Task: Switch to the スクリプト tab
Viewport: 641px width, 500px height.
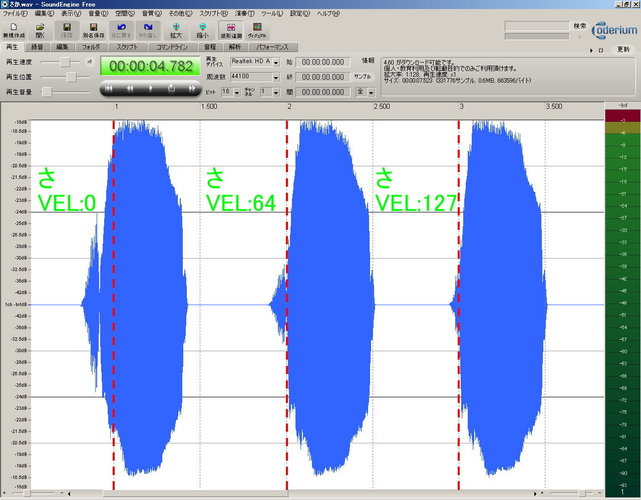Action: pyautogui.click(x=128, y=47)
